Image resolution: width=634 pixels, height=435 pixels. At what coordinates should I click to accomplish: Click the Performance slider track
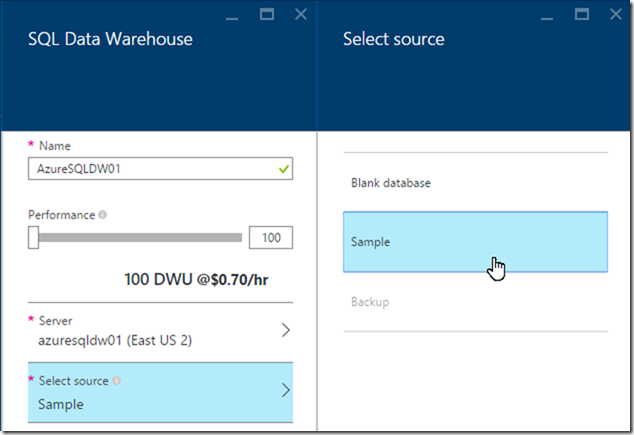pos(140,237)
